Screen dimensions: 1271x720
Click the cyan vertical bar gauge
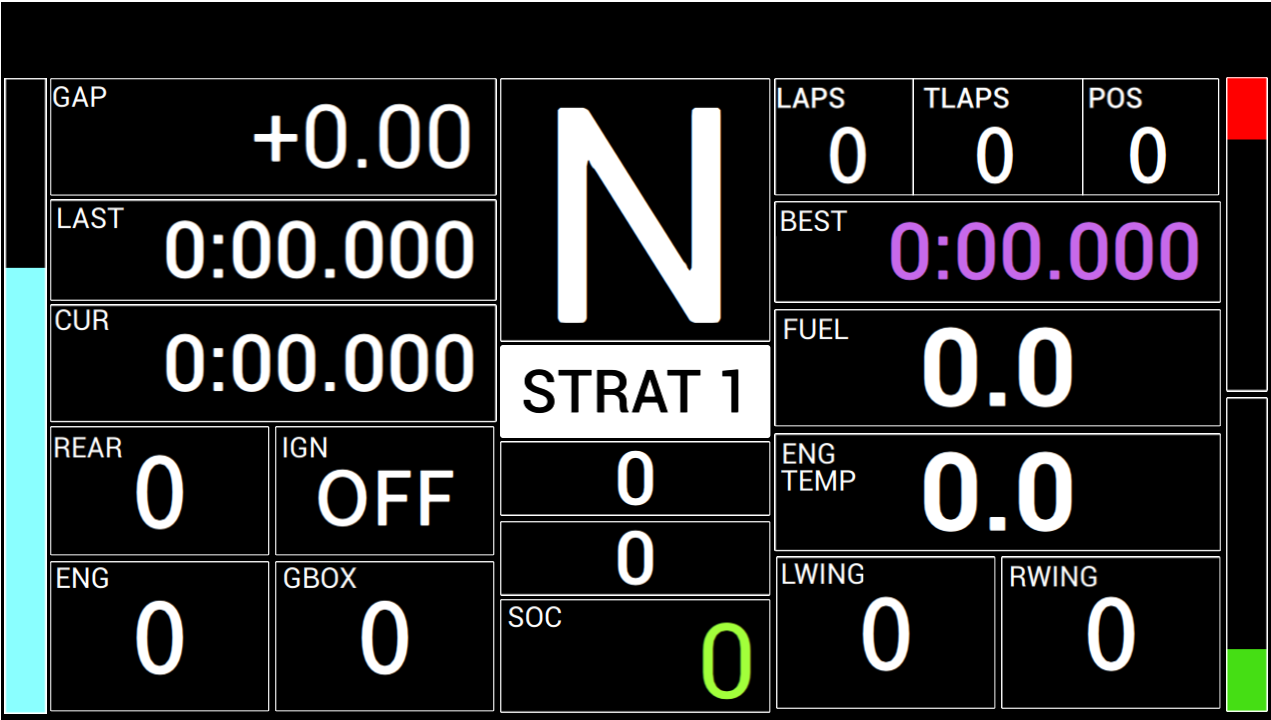click(x=26, y=490)
